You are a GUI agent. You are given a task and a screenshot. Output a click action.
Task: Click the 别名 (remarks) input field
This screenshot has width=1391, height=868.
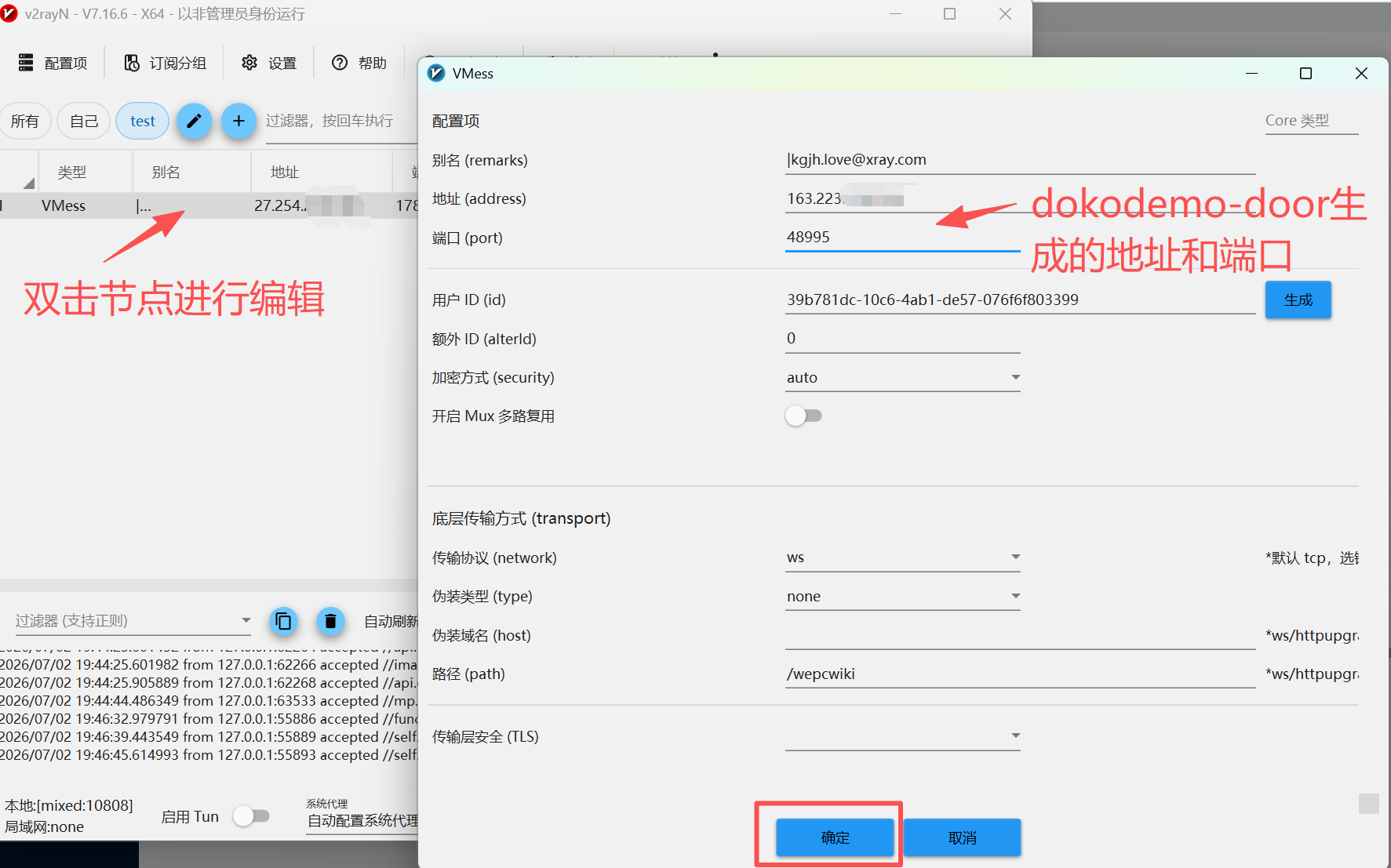click(1020, 160)
